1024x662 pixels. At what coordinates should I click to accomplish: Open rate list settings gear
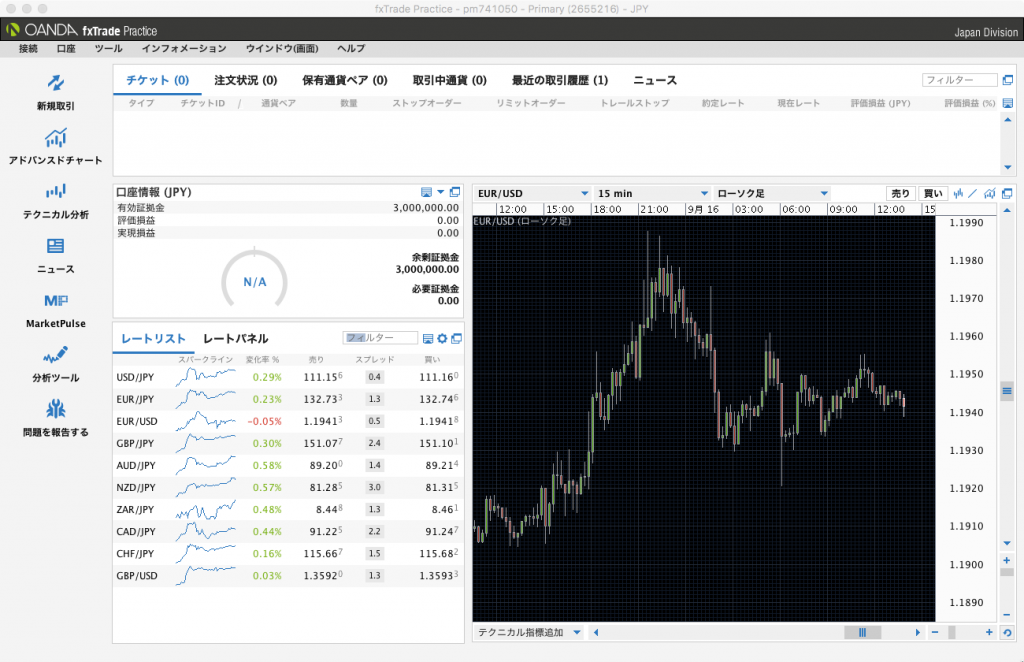(x=442, y=338)
